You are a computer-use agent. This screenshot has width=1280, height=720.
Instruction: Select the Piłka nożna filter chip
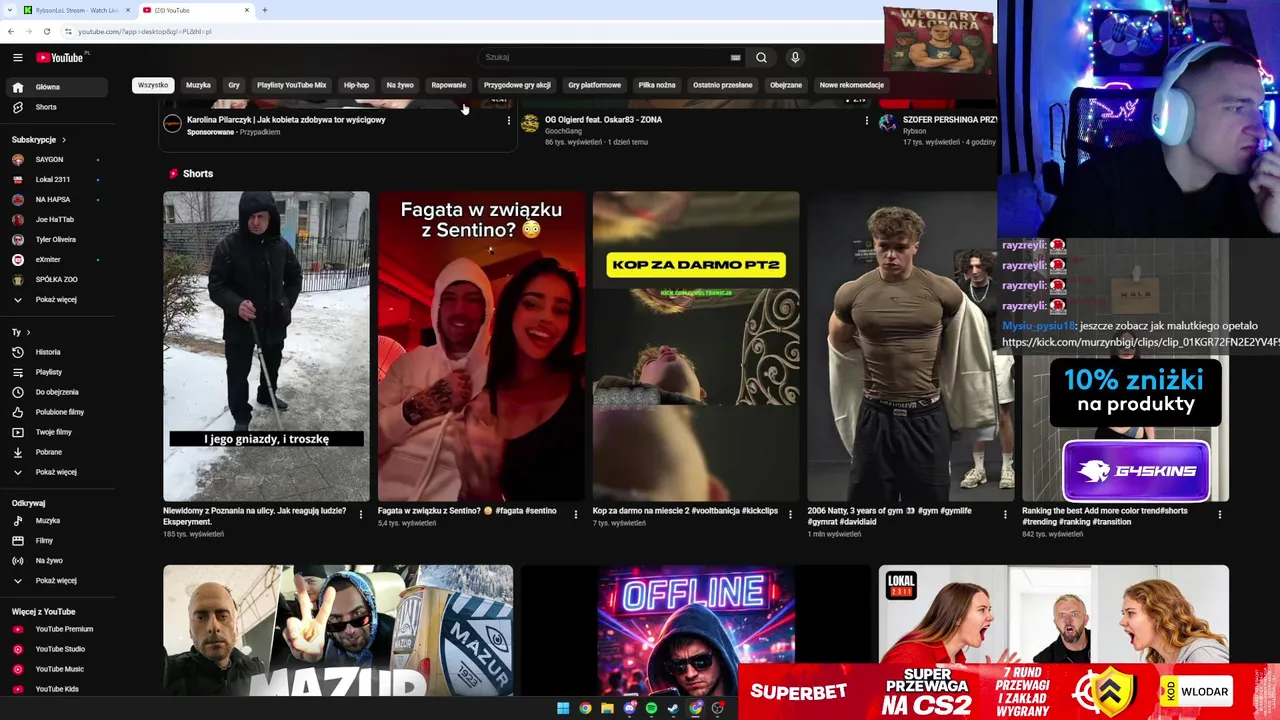coord(657,85)
